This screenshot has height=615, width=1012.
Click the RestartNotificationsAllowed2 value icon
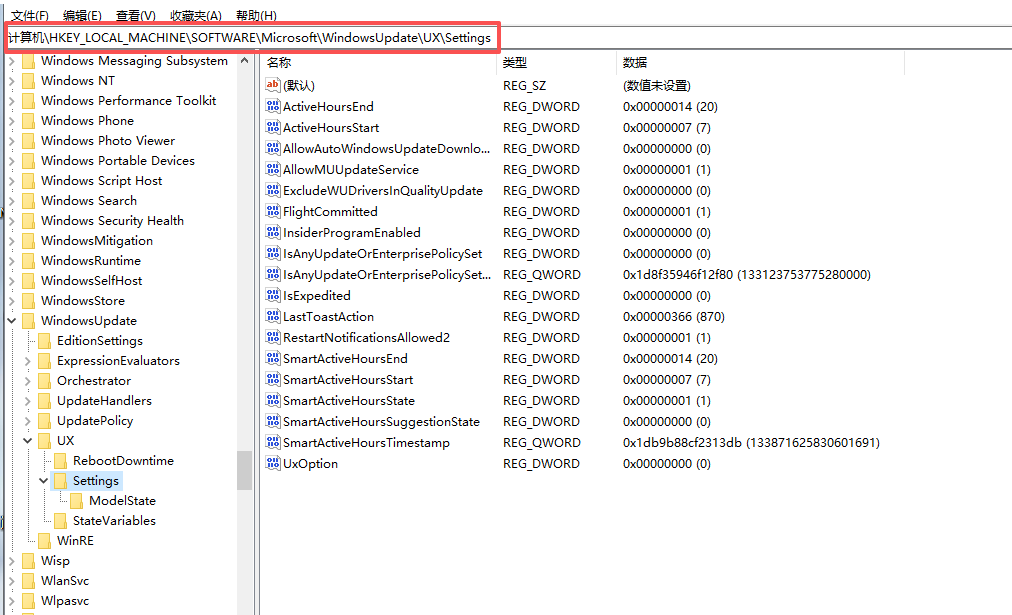(273, 338)
